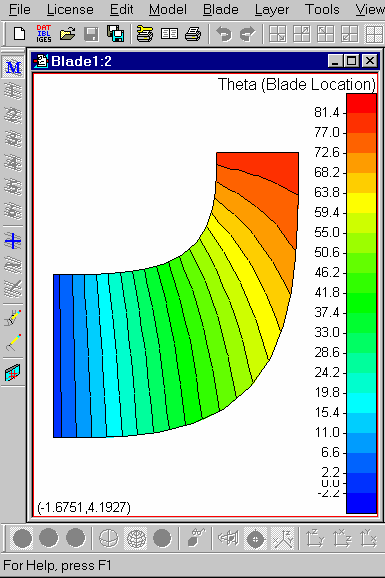Click the legend value 41.8

click(326, 293)
